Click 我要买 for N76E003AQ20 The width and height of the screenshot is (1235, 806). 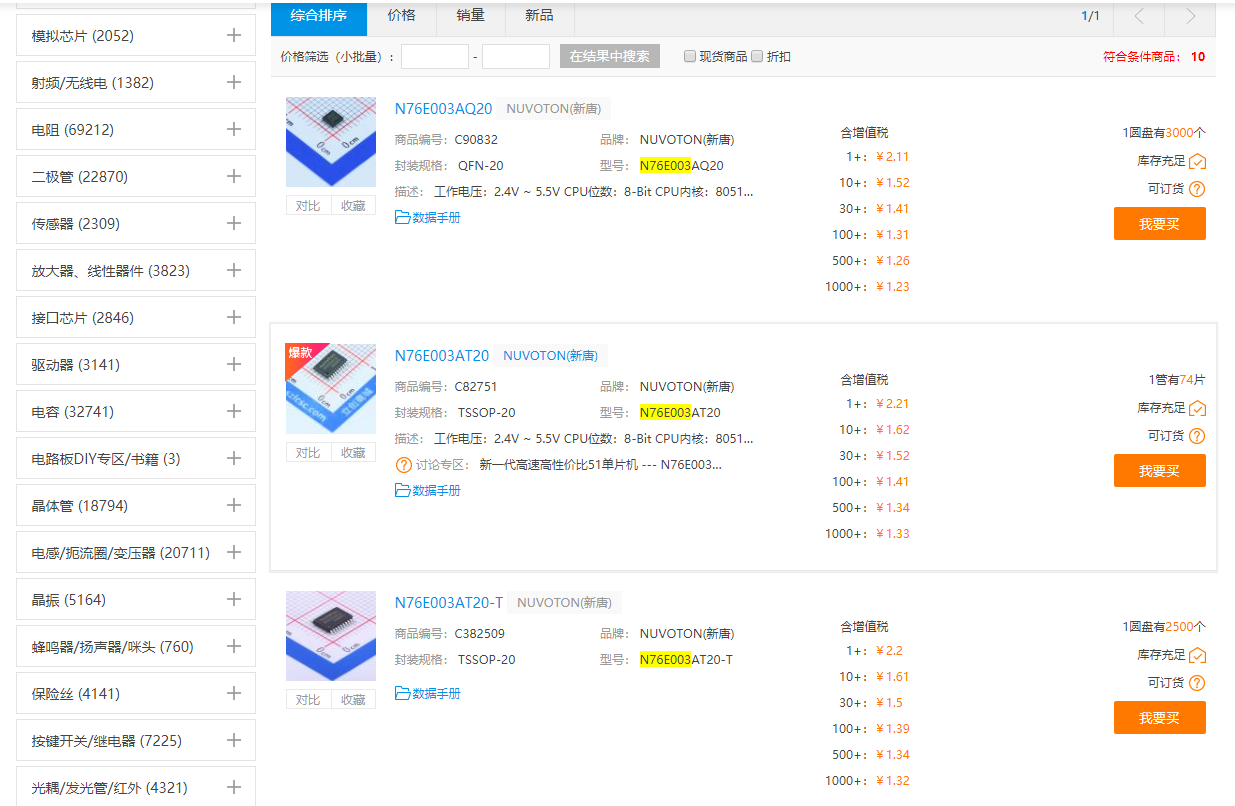point(1160,224)
